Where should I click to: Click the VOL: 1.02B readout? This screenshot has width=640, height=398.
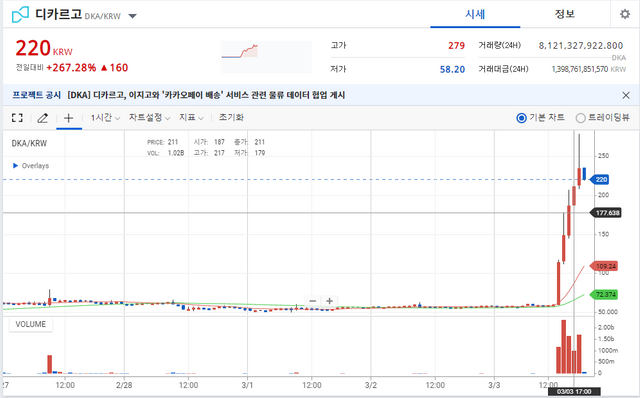coord(165,153)
